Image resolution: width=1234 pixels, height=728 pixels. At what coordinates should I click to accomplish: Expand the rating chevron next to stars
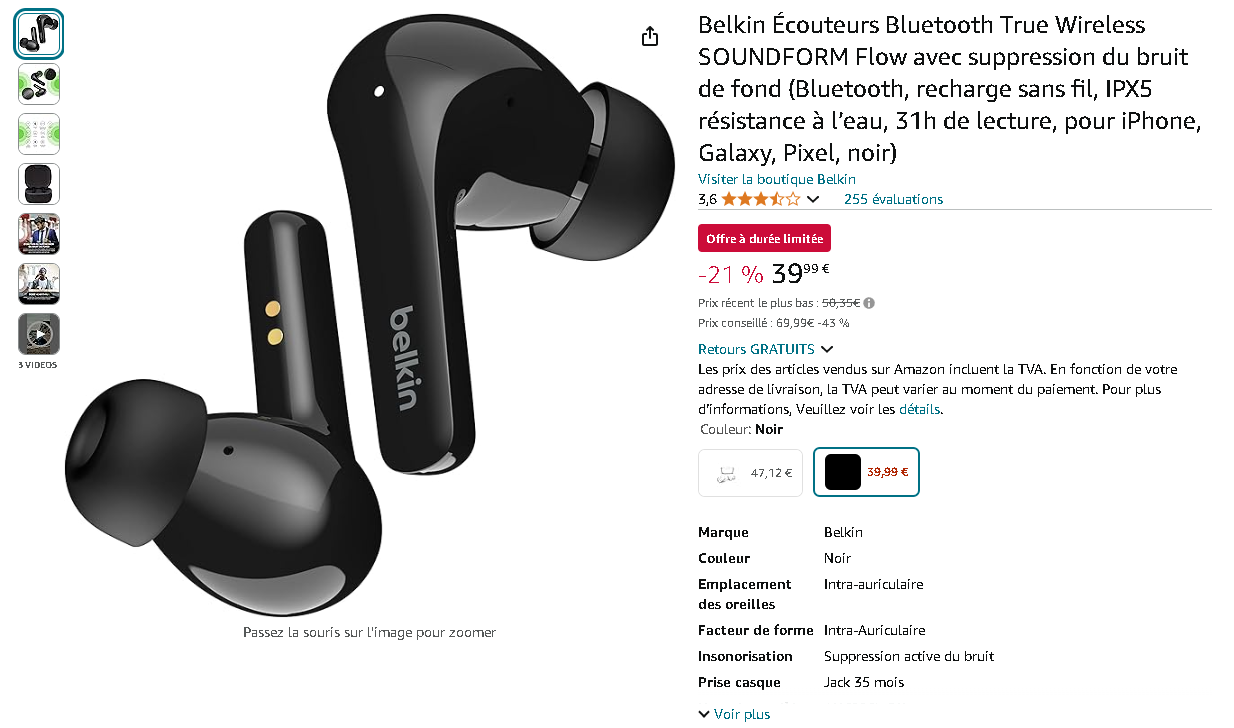pos(813,199)
